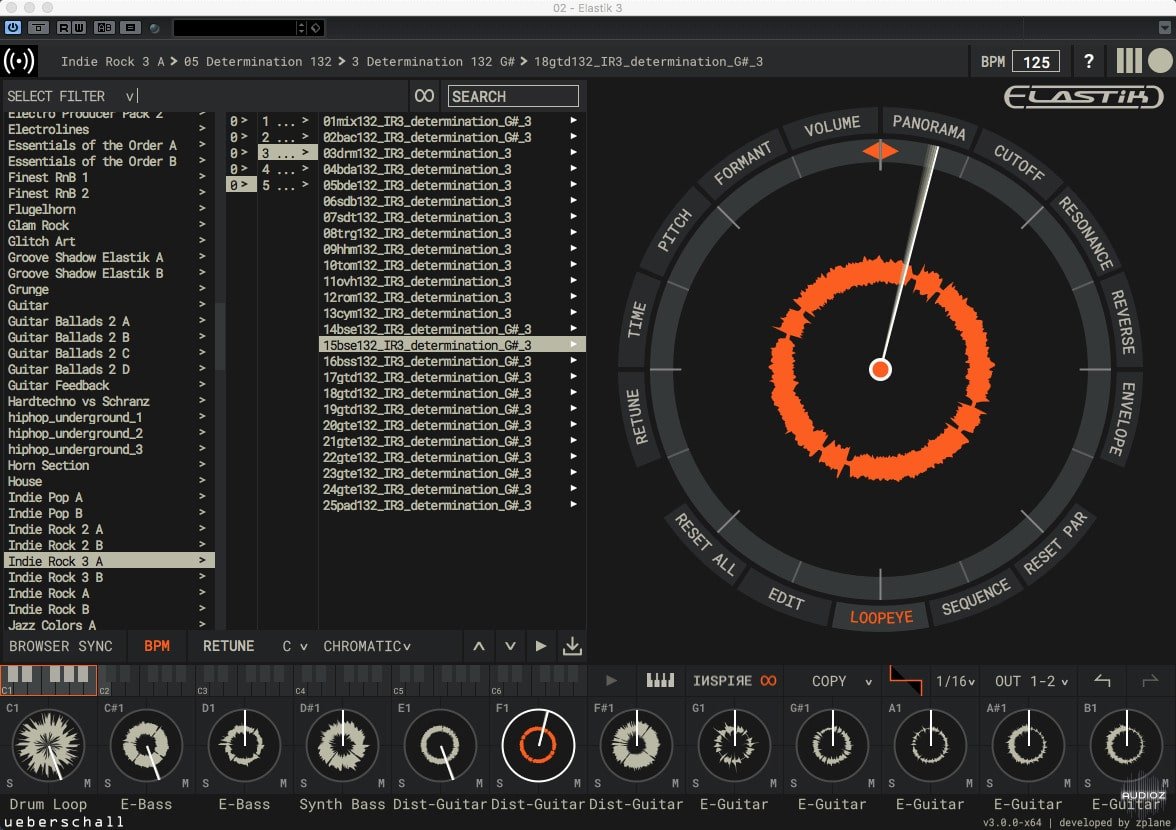Click the Search input field
The width and height of the screenshot is (1176, 830).
pos(513,96)
